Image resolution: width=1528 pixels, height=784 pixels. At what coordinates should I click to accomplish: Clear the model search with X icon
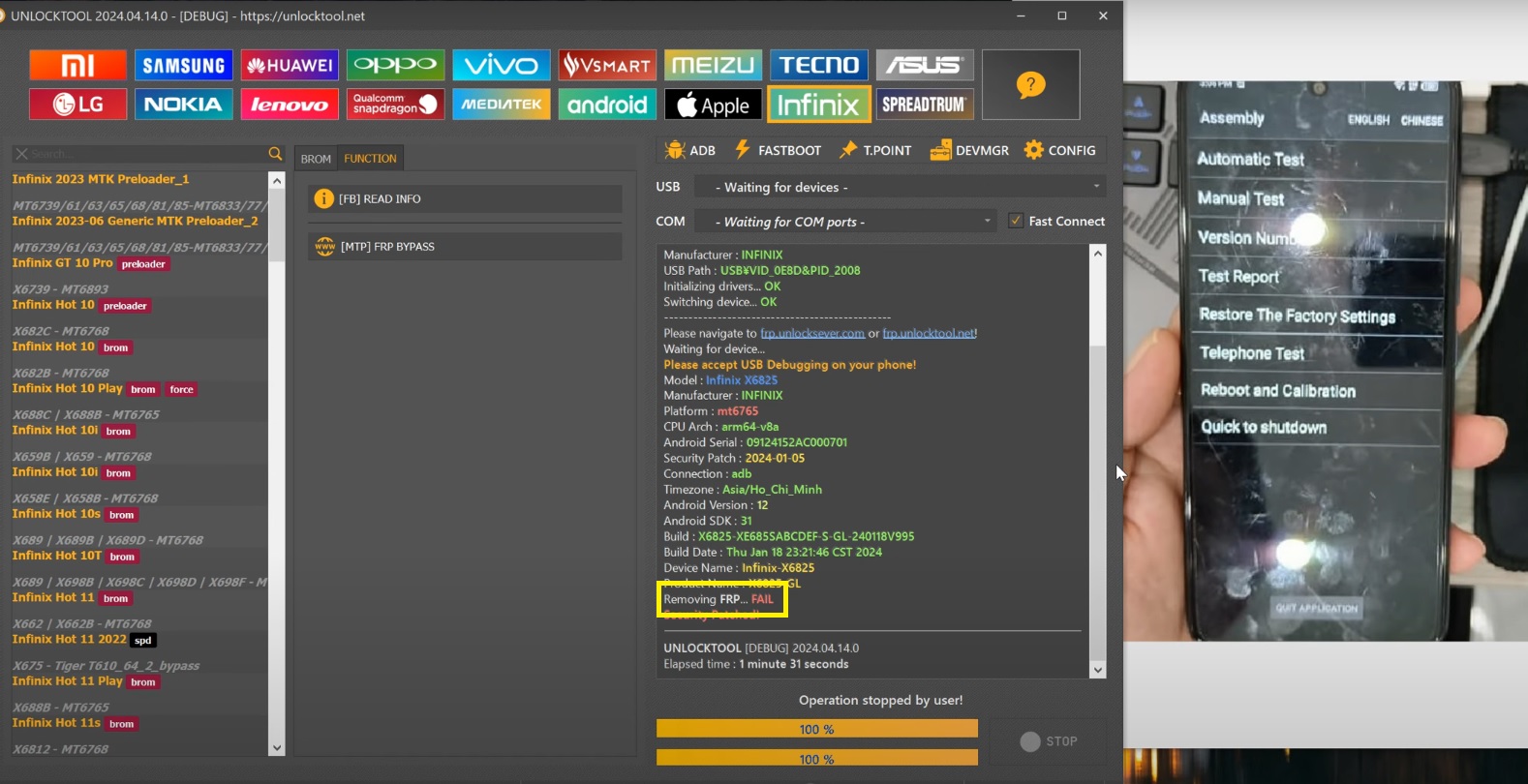tap(20, 154)
